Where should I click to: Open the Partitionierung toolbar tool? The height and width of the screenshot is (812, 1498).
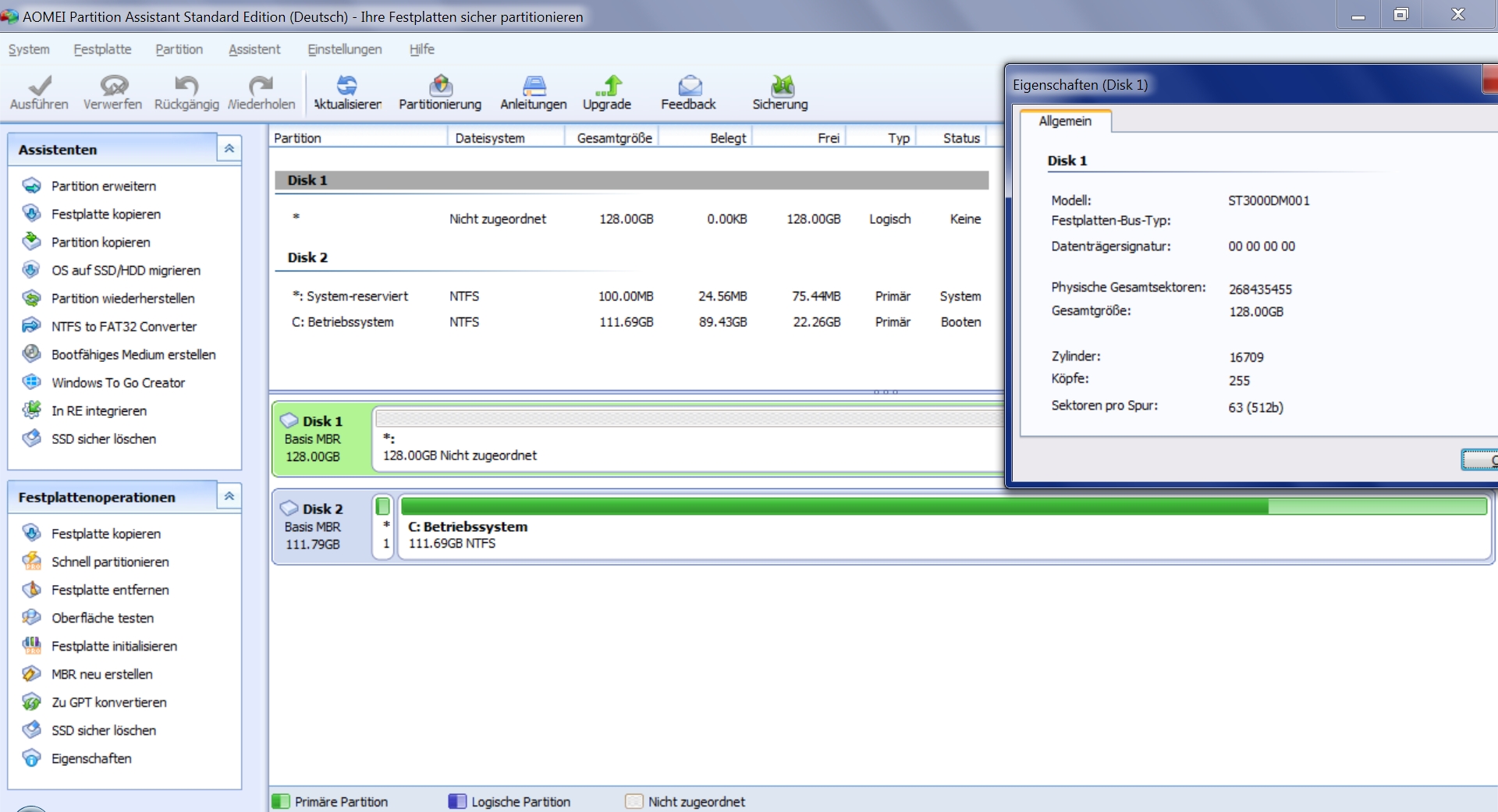point(441,85)
